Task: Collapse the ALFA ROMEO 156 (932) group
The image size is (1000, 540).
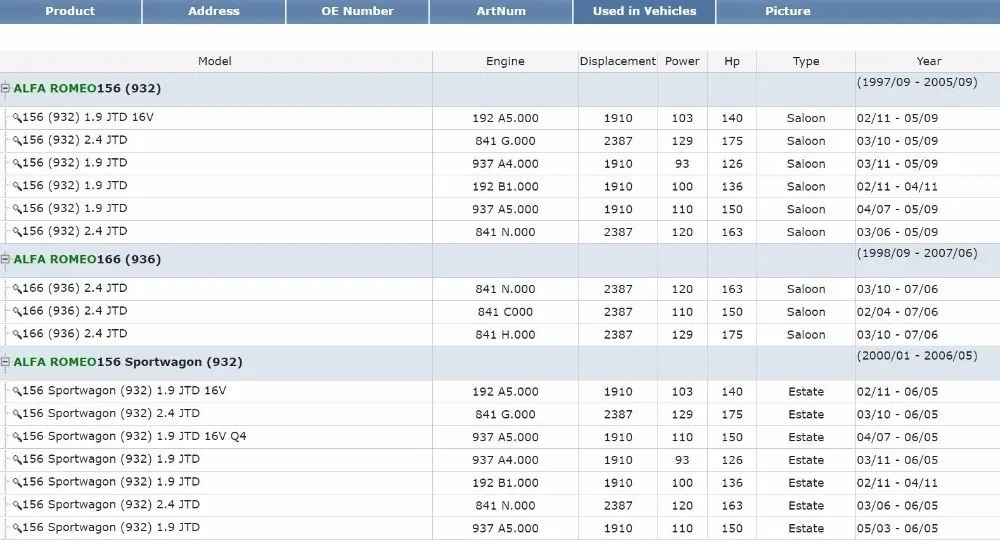Action: (5, 88)
